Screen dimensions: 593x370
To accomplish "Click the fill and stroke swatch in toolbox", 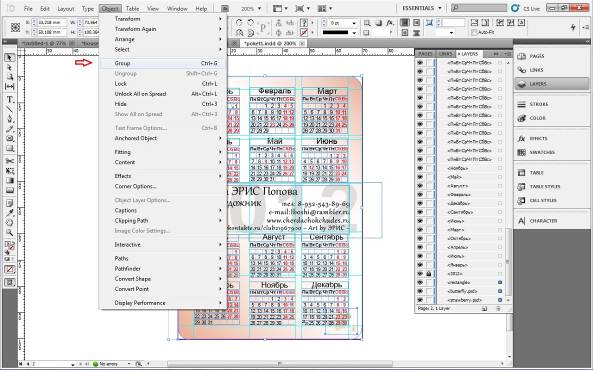I will (x=9, y=246).
